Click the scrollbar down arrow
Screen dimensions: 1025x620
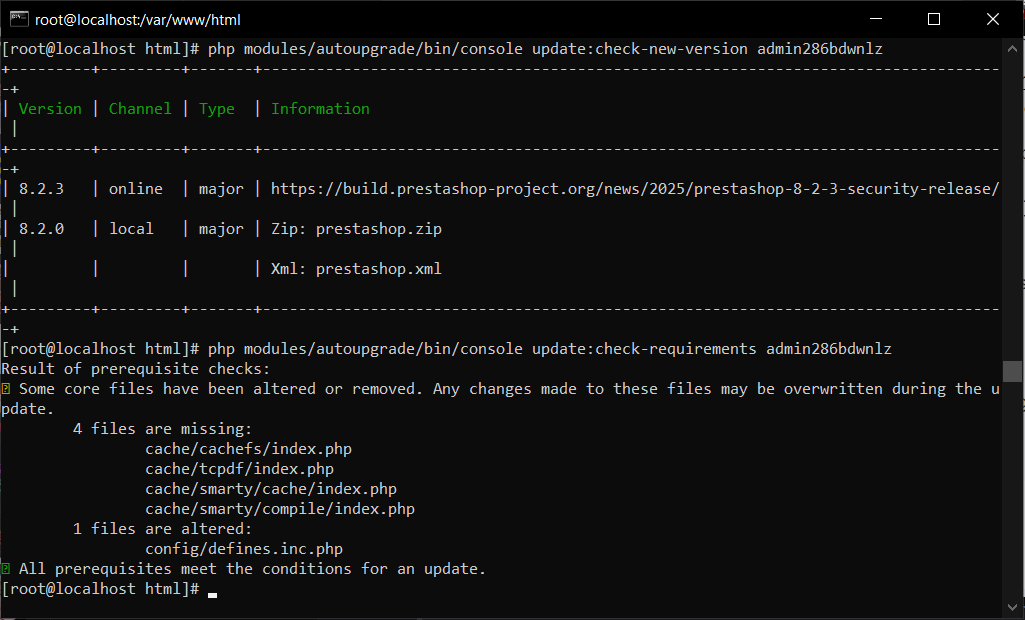point(1013,605)
